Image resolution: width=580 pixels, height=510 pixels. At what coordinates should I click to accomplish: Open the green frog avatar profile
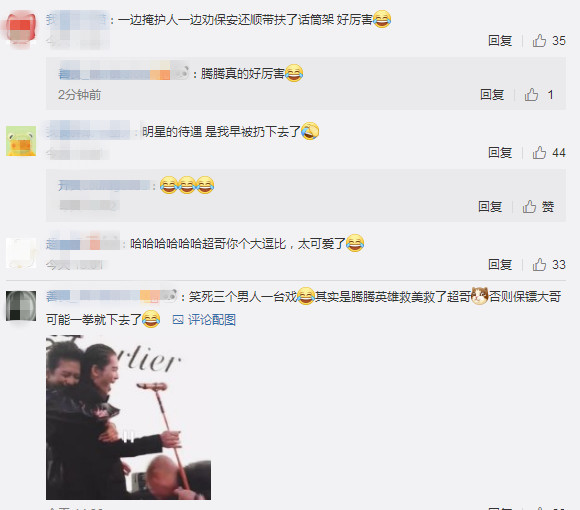[x=21, y=141]
